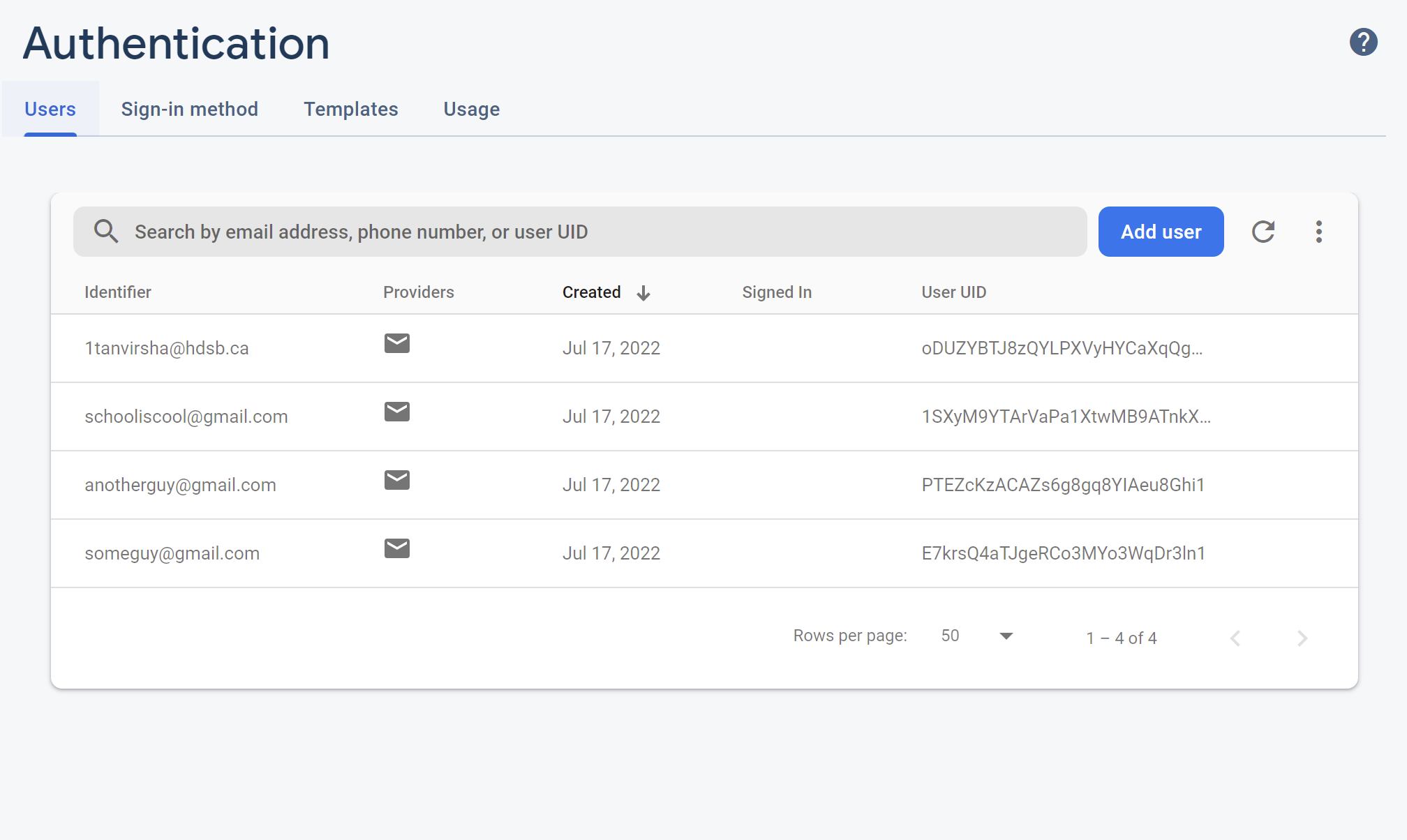The image size is (1407, 840).
Task: Select the anotherguy@gmail.com user row
Action: tap(180, 485)
